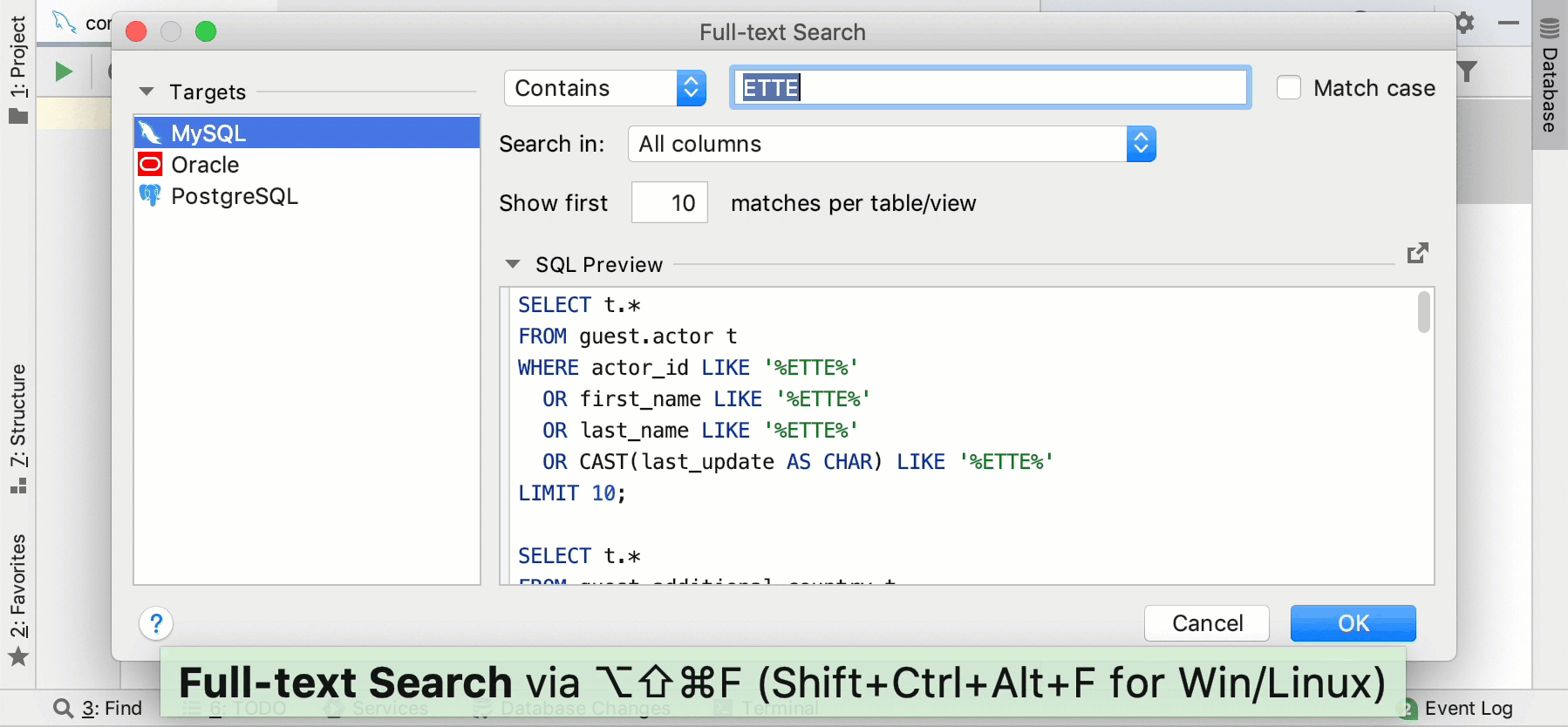This screenshot has height=727, width=1568.
Task: Click the SQL preview vertical scrollbar
Action: (1423, 312)
